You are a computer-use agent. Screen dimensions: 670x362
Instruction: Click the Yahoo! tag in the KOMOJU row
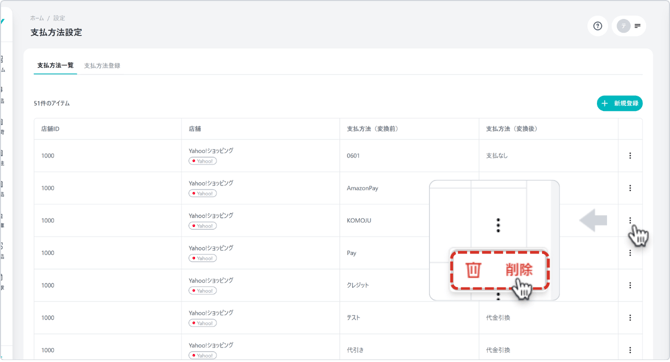[x=203, y=226]
